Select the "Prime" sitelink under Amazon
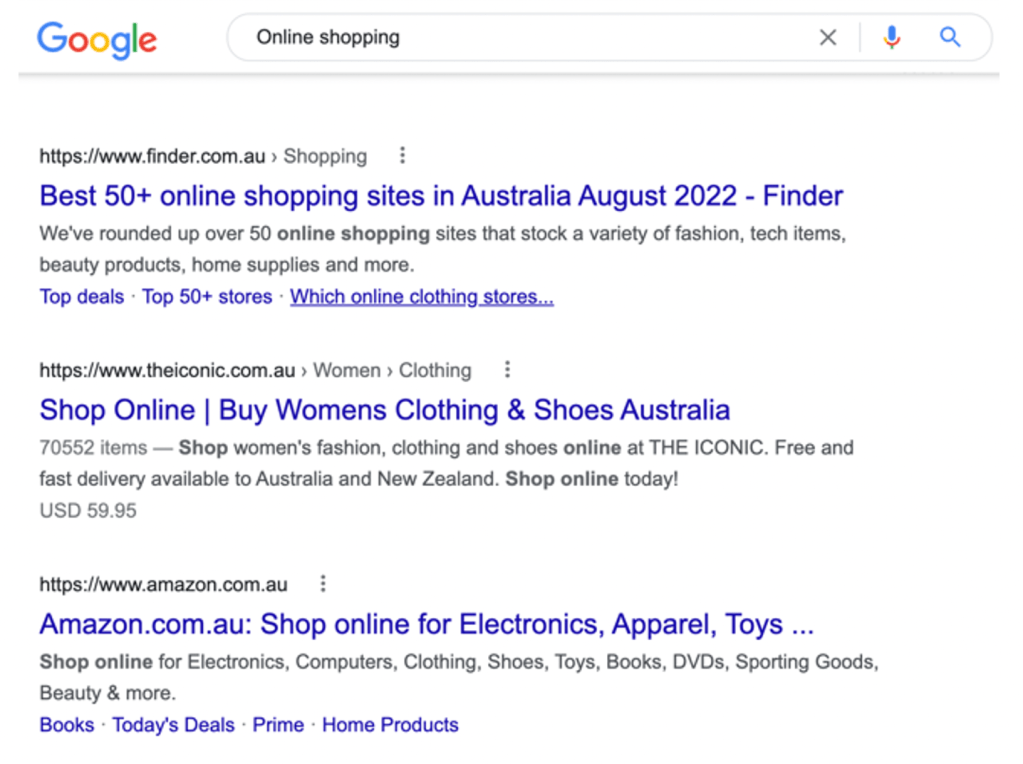 [278, 725]
